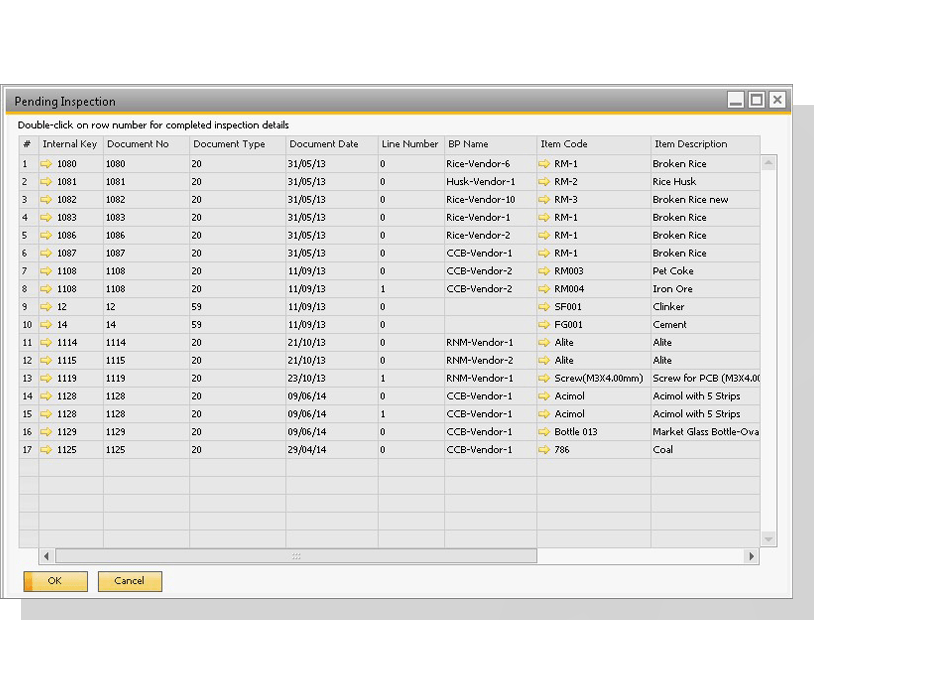This screenshot has height=679, width=944.
Task: Open link arrow for Internal Key 1080
Action: [46, 162]
